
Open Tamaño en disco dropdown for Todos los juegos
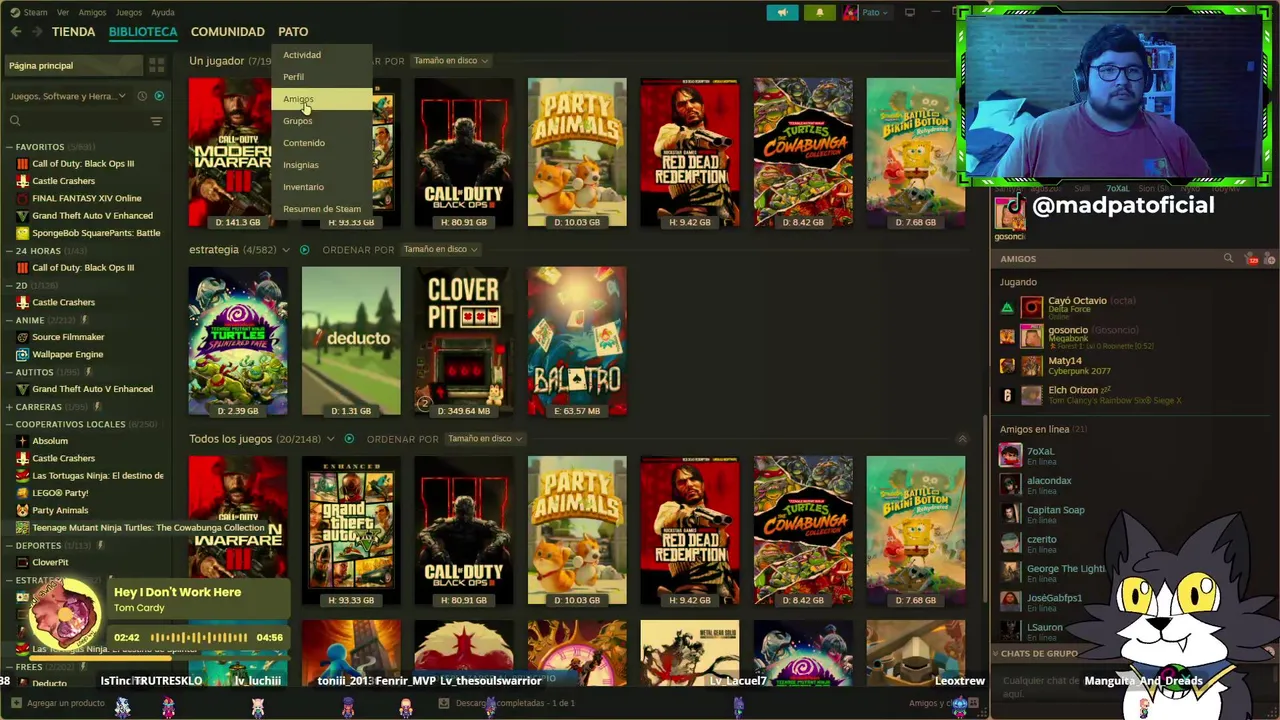point(485,439)
